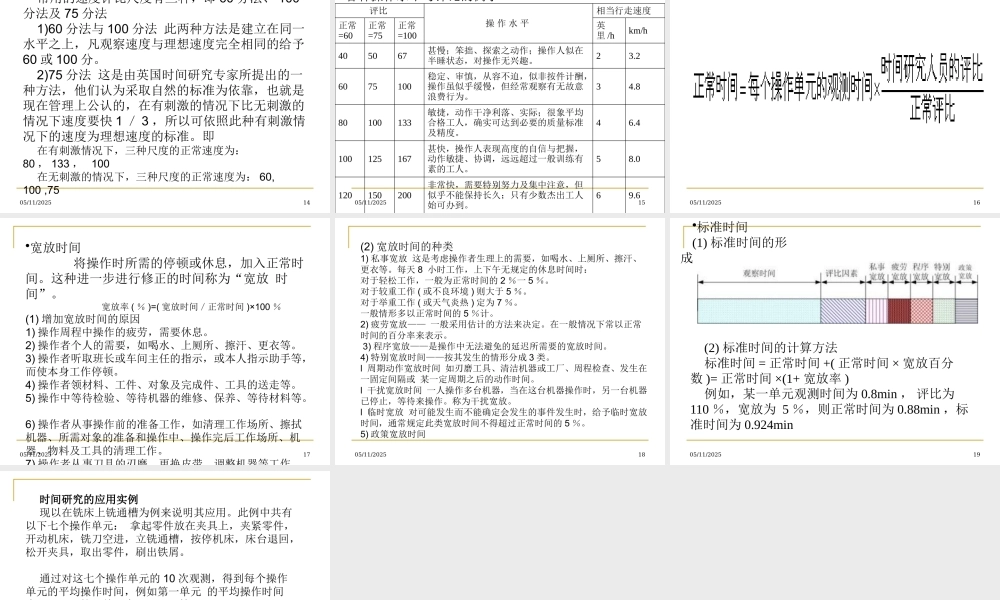Click the 2)75 分法 paragraph start
Image resolution: width=1000 pixels, height=600 pixels.
pos(64,75)
